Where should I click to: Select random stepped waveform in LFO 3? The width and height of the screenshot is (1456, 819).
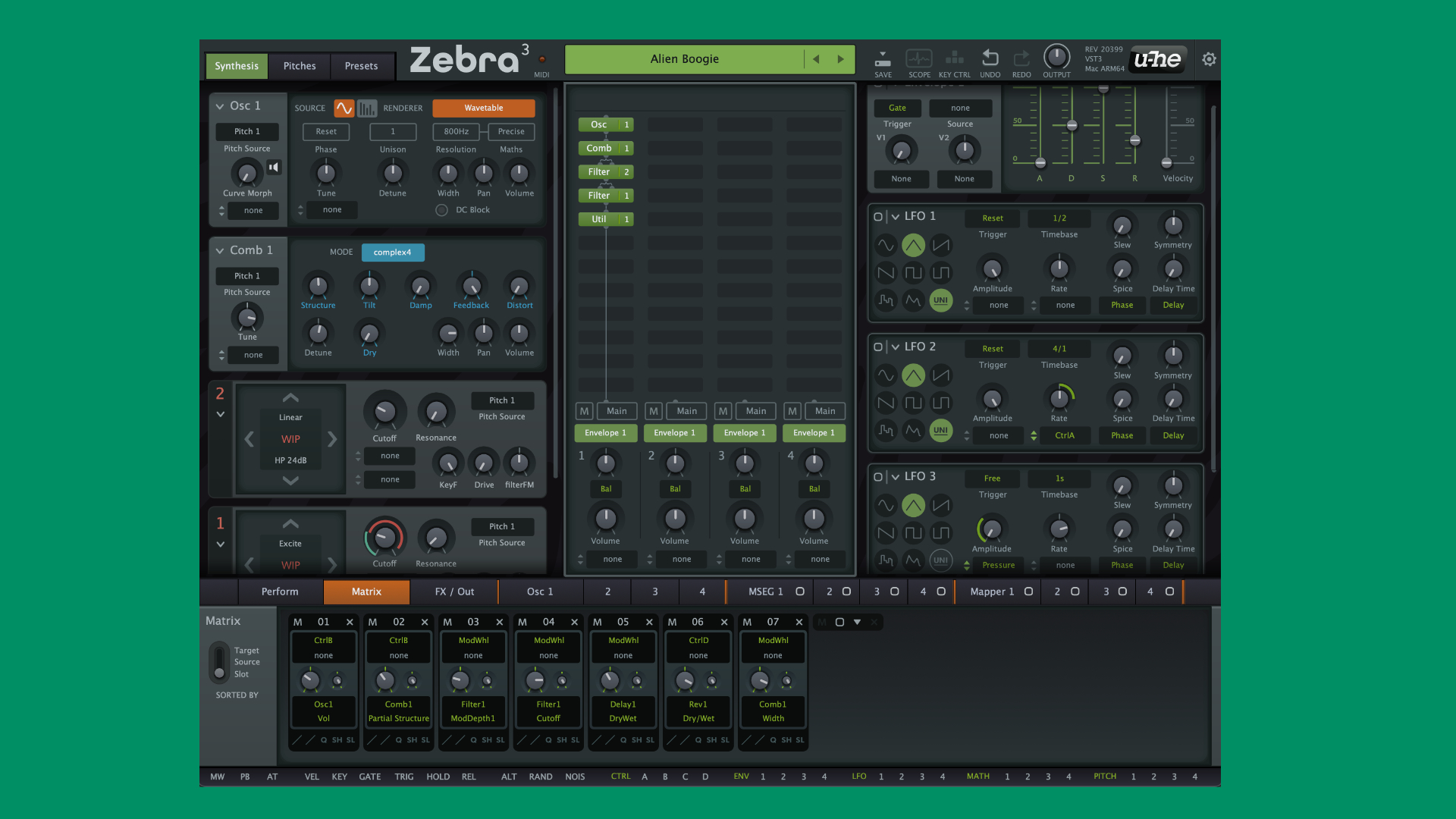886,560
